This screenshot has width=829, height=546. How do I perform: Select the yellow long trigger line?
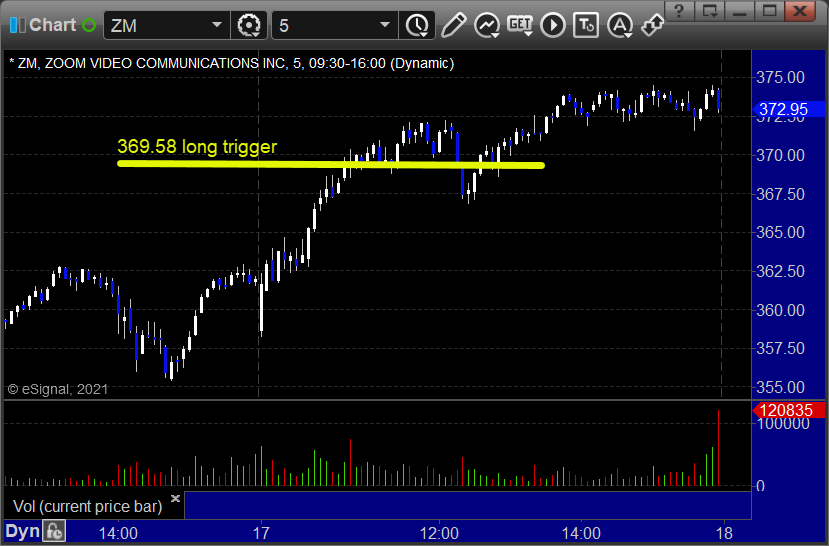(x=331, y=164)
